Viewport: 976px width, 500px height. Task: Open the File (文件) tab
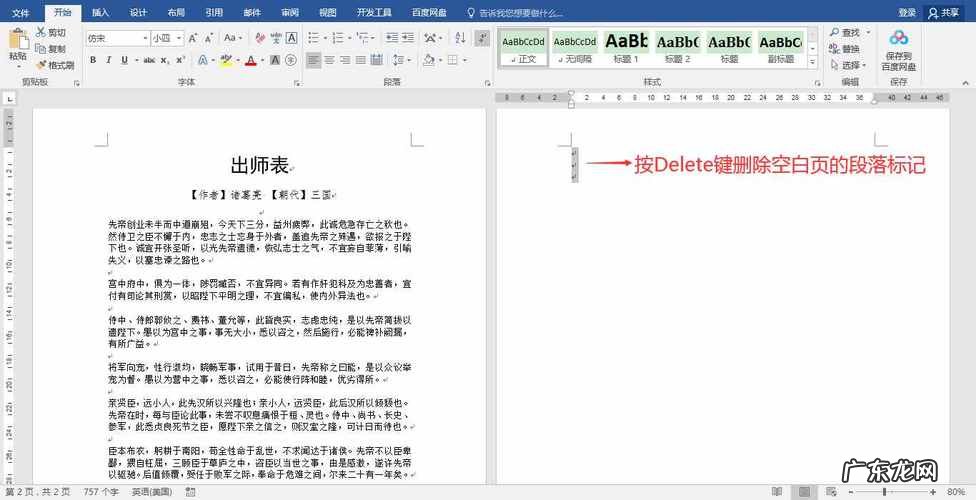point(21,12)
